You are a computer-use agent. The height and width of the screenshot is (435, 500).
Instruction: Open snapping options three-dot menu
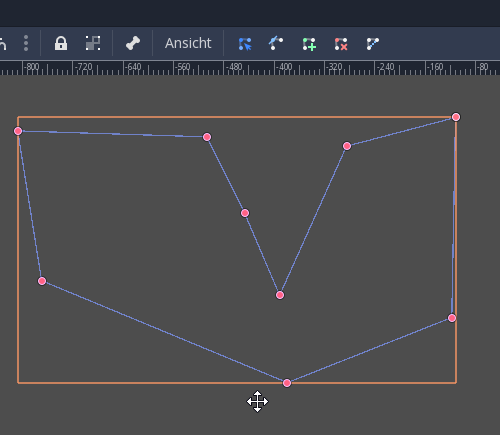(26, 43)
